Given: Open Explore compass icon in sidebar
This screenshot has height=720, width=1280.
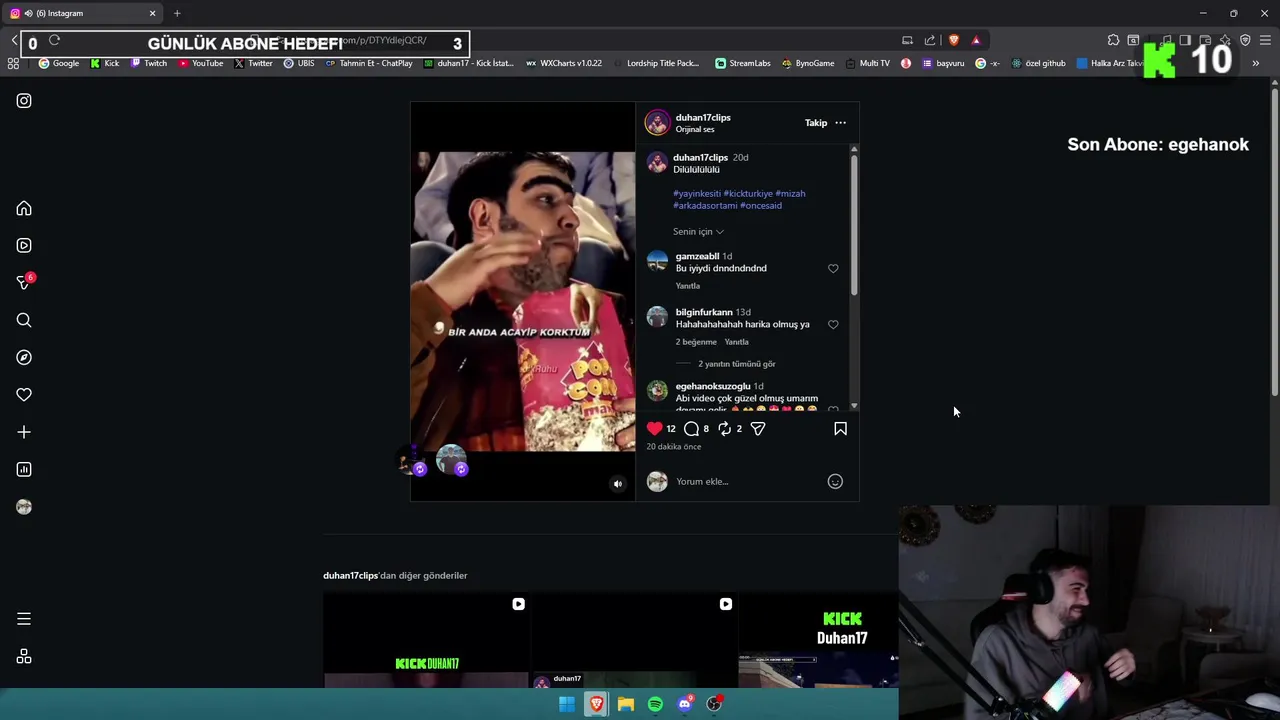Looking at the screenshot, I should pyautogui.click(x=24, y=357).
